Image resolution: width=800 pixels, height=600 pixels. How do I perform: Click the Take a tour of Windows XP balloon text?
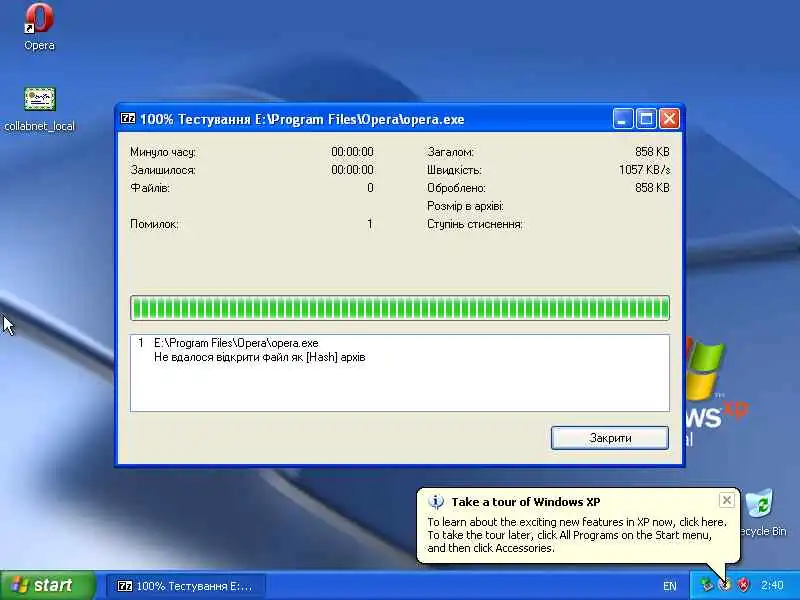(526, 502)
